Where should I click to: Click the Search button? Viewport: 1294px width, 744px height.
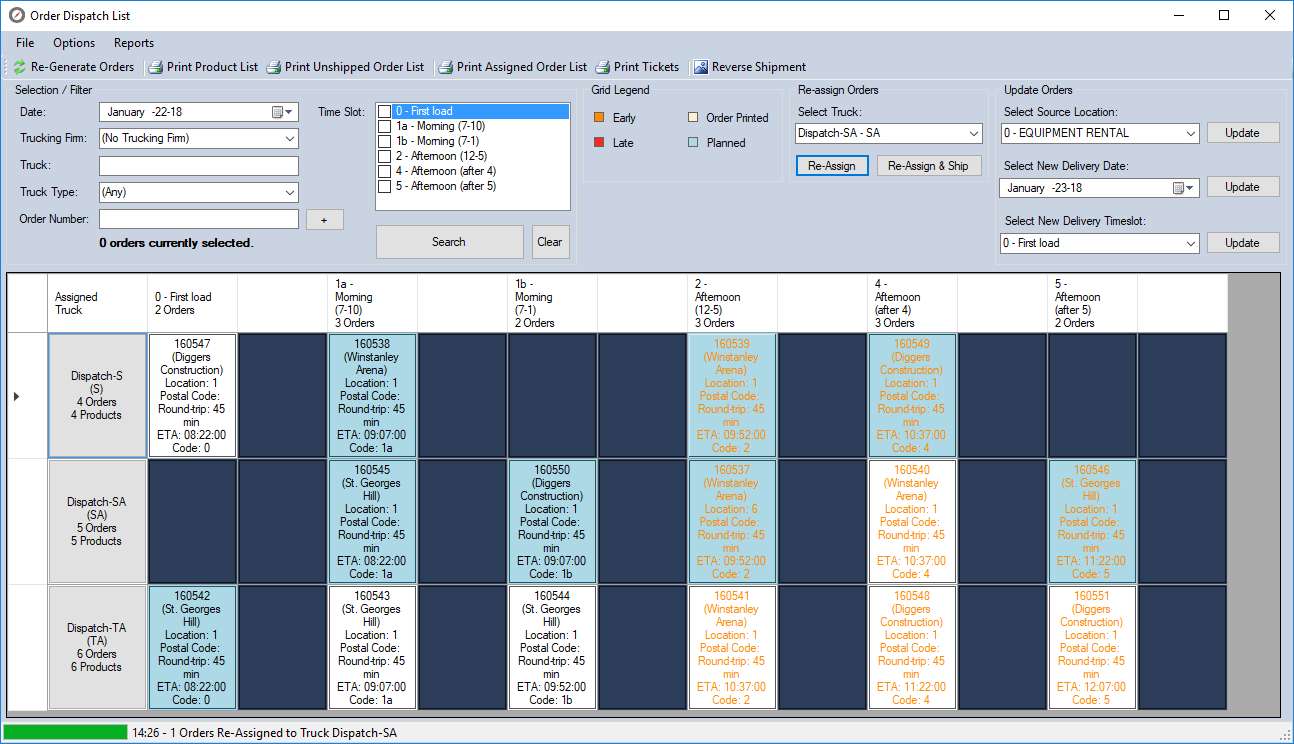pos(449,242)
